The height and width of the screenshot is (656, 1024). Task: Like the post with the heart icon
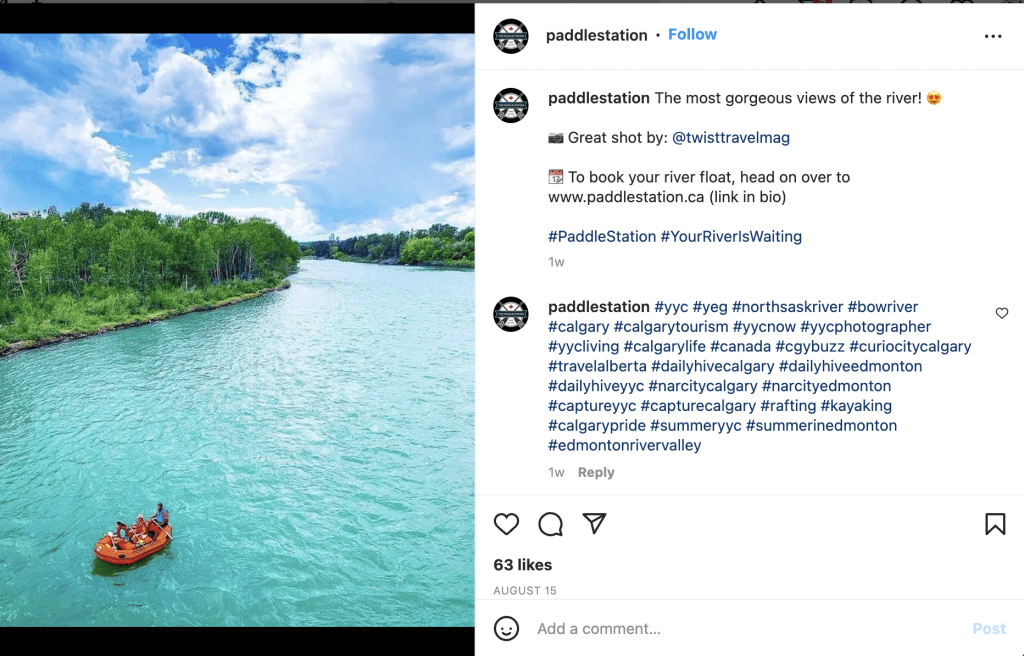[507, 524]
